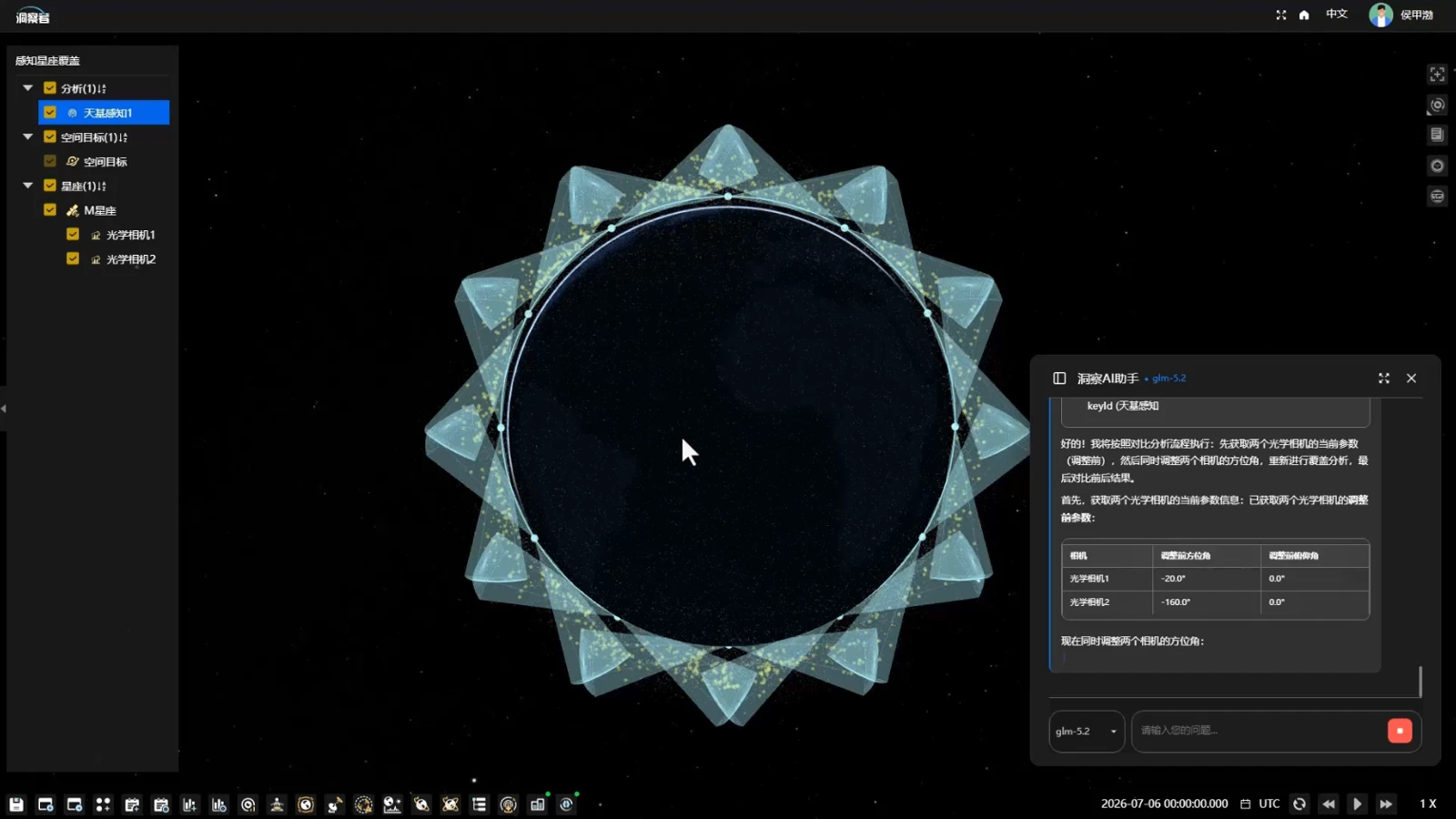This screenshot has width=1456, height=819.
Task: Click the document list icon in right sidebar
Action: (1437, 135)
